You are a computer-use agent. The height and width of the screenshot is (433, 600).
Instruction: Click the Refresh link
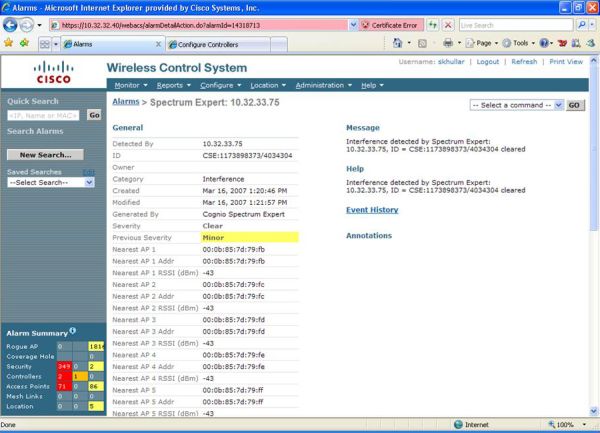click(x=524, y=62)
